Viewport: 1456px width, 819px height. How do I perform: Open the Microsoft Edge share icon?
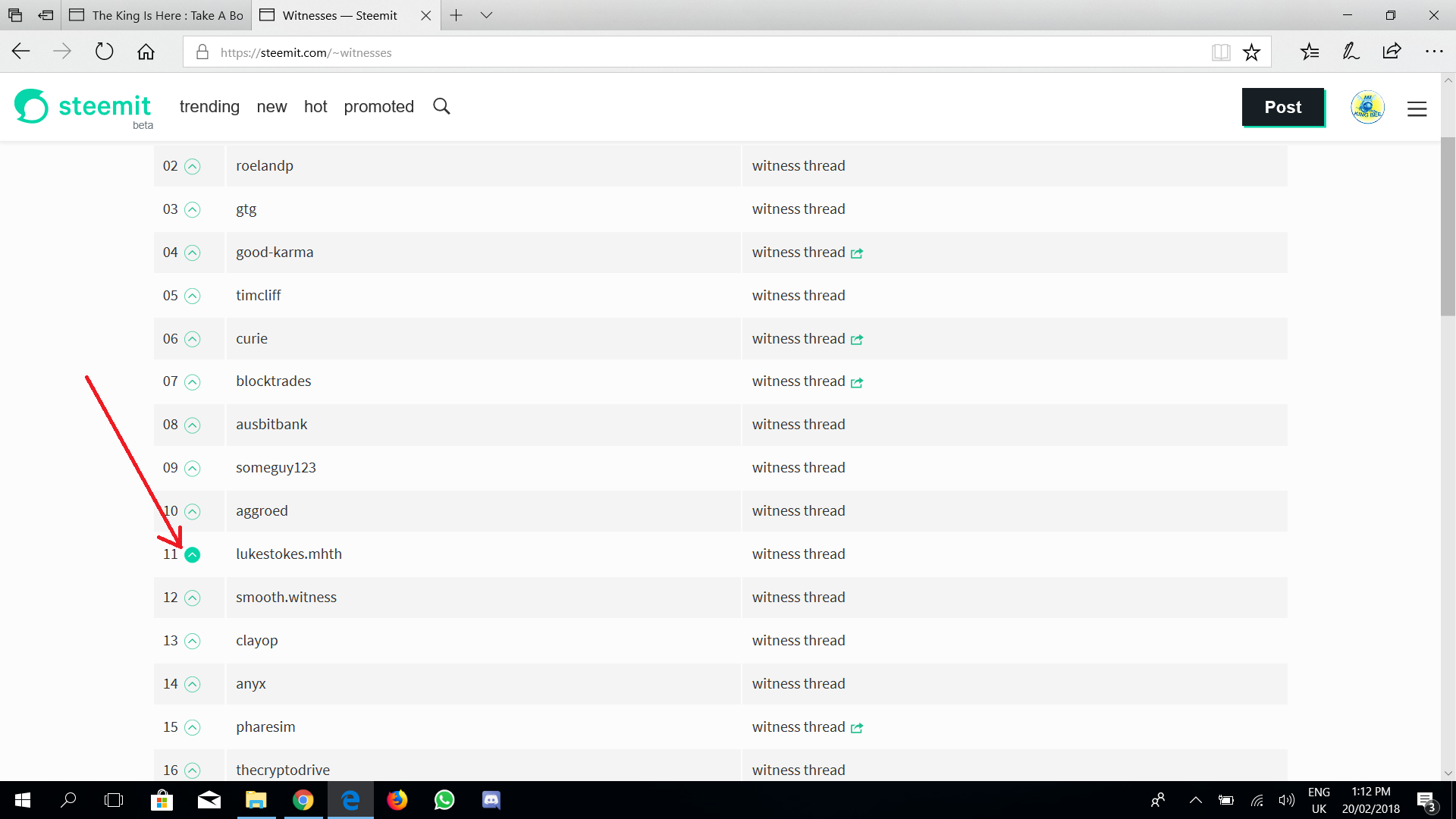click(1392, 52)
